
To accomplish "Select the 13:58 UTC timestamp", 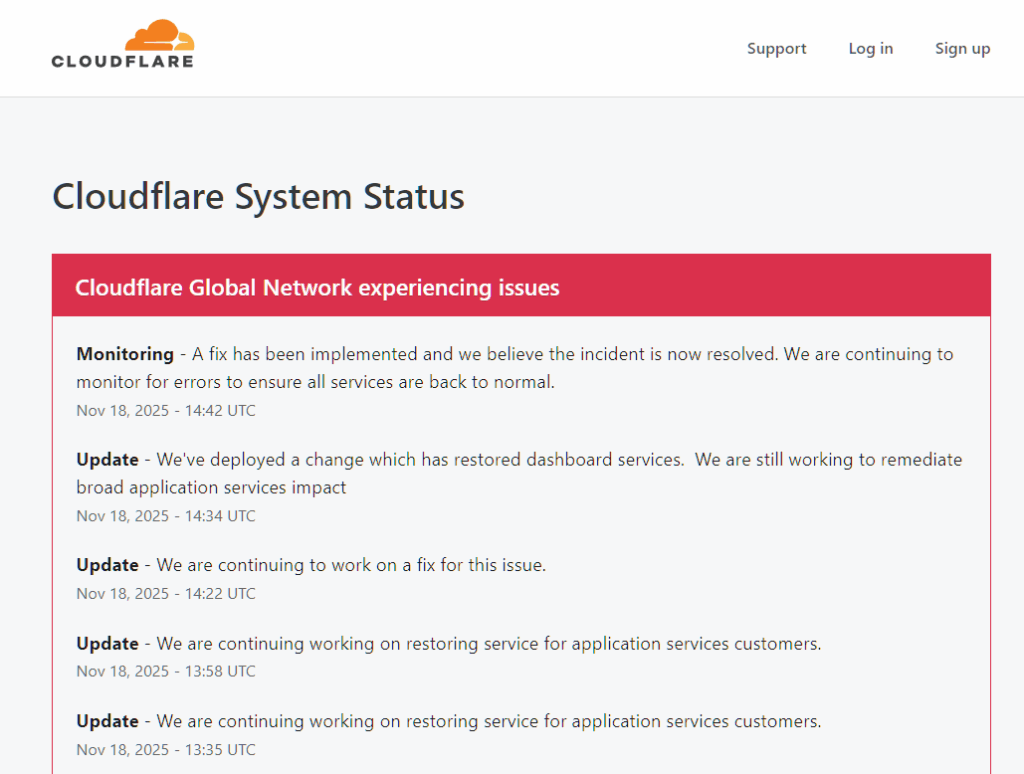I will pyautogui.click(x=166, y=671).
